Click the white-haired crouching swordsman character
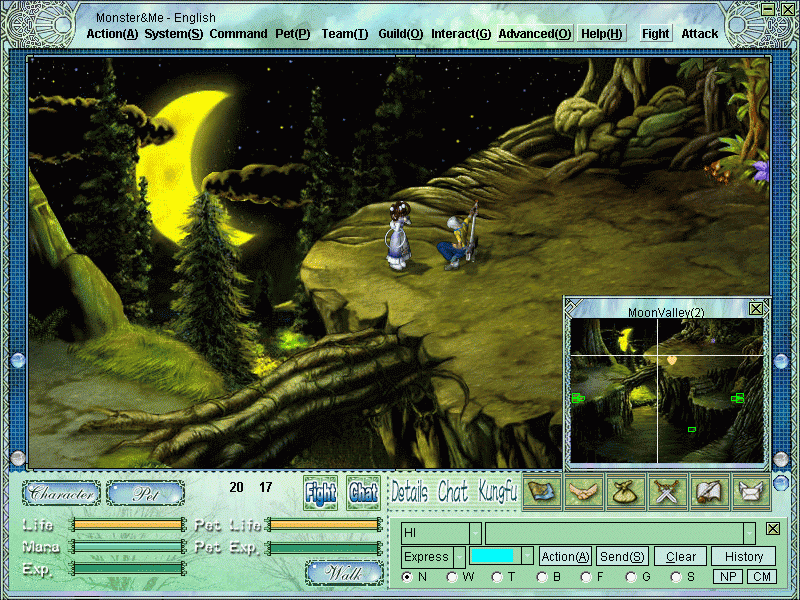The image size is (800, 600). pos(459,236)
